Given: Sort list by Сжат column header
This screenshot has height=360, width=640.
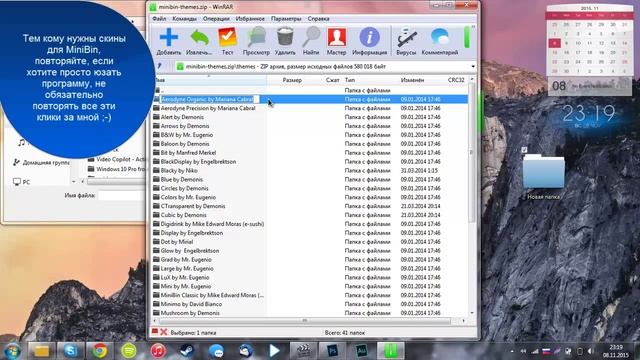Looking at the screenshot, I should pyautogui.click(x=333, y=80).
